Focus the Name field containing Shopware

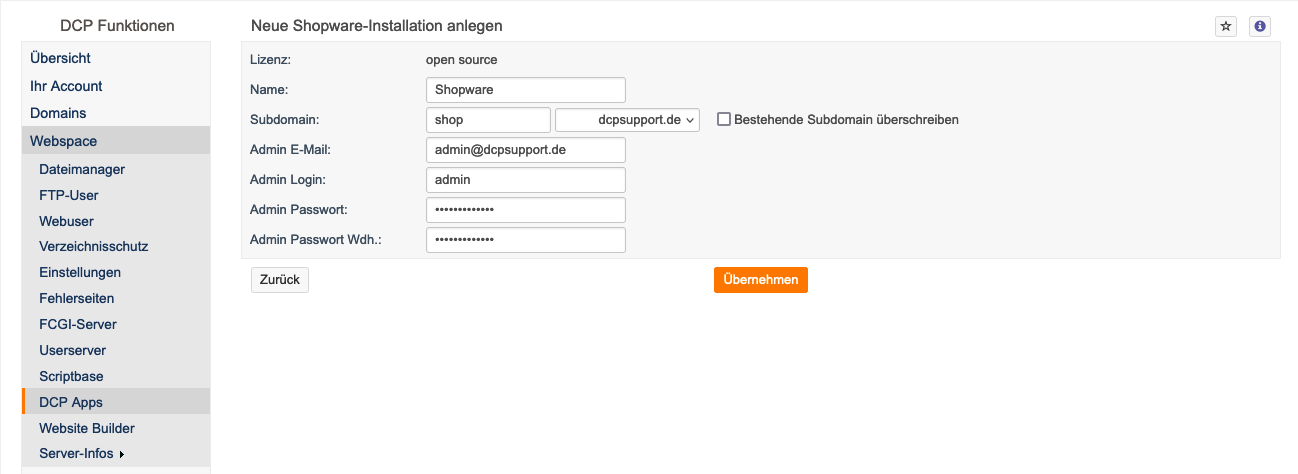coord(526,90)
